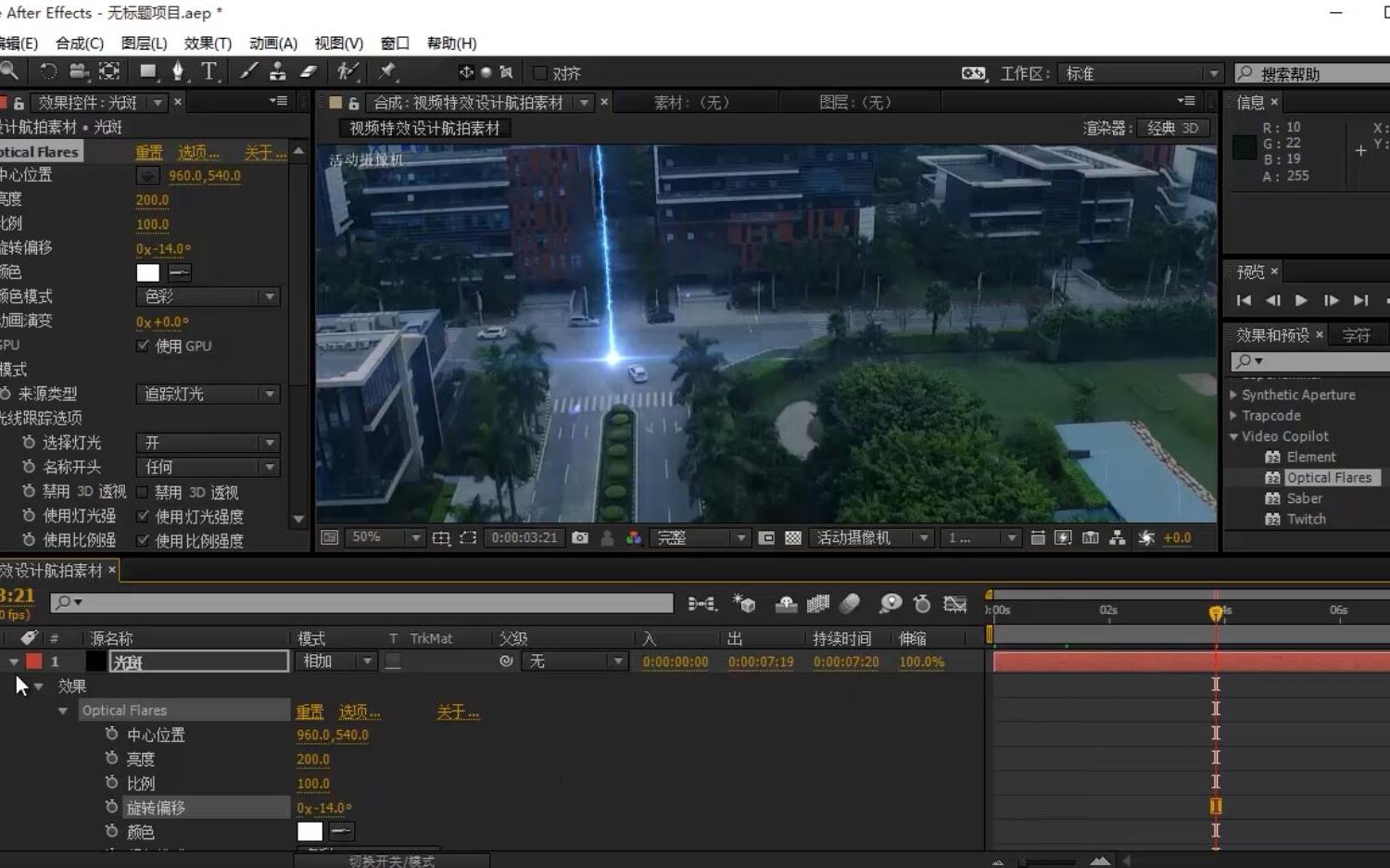The width and height of the screenshot is (1390, 868).
Task: Select the Puppet Pin tool
Action: click(387, 72)
